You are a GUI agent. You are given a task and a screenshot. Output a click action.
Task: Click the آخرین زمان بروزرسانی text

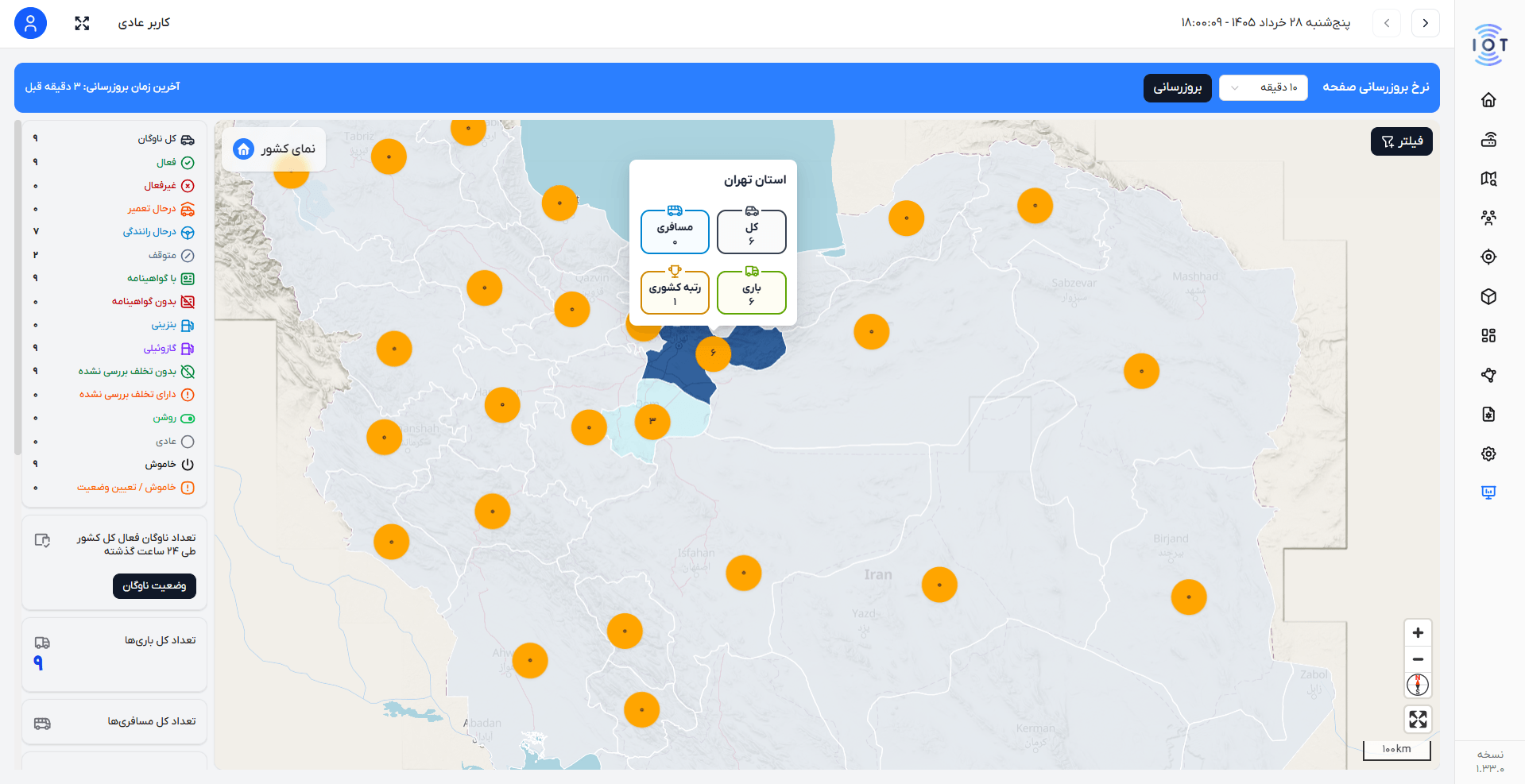click(103, 87)
